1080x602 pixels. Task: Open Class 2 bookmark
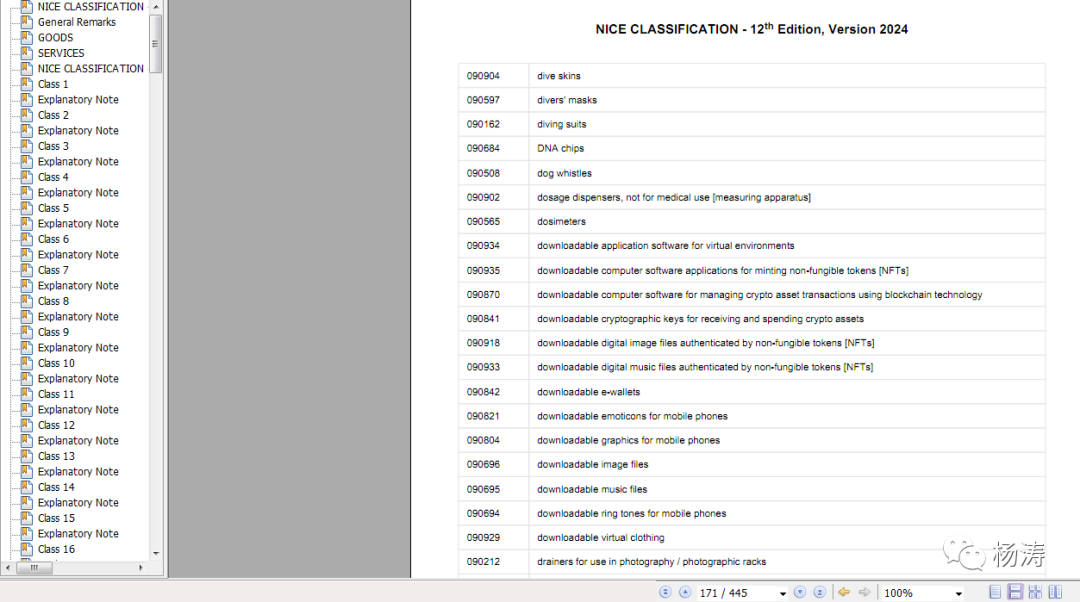pyautogui.click(x=53, y=115)
